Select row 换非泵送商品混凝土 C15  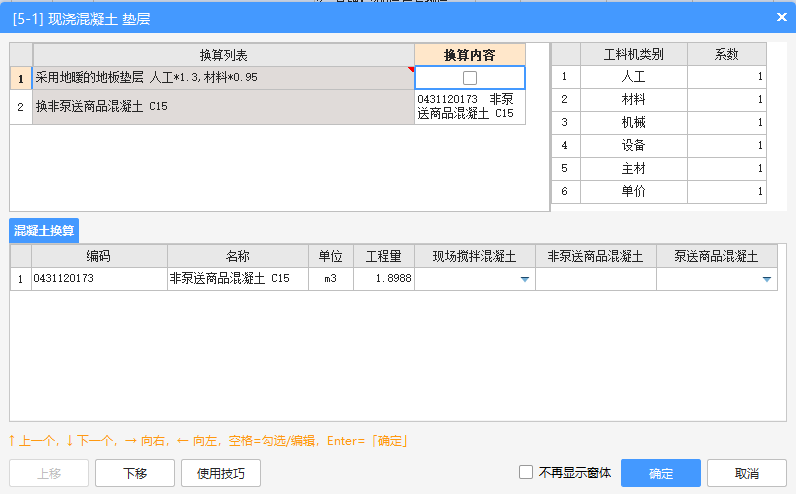point(223,107)
